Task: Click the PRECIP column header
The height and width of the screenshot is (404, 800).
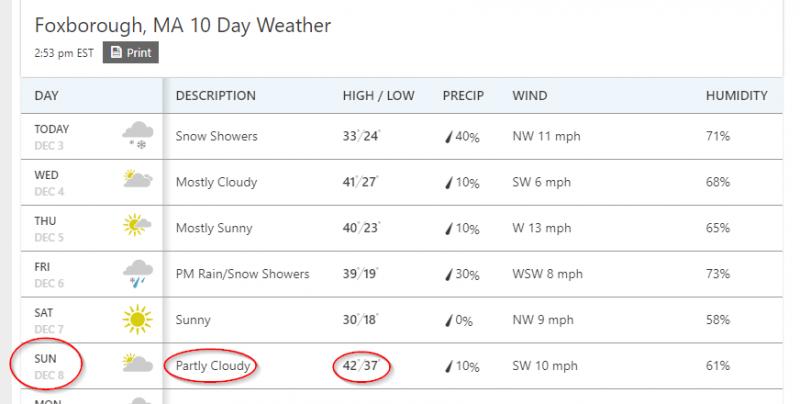Action: tap(463, 95)
